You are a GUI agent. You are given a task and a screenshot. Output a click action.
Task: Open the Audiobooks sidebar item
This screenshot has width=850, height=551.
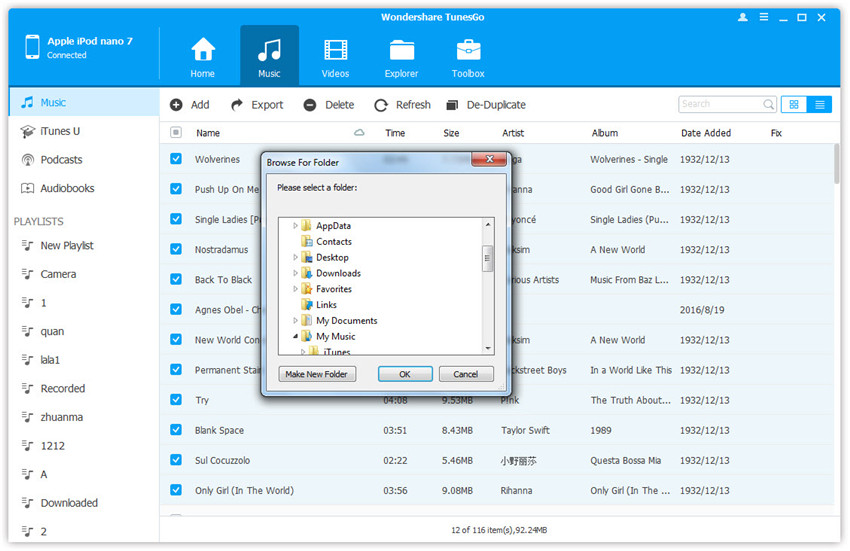(67, 188)
